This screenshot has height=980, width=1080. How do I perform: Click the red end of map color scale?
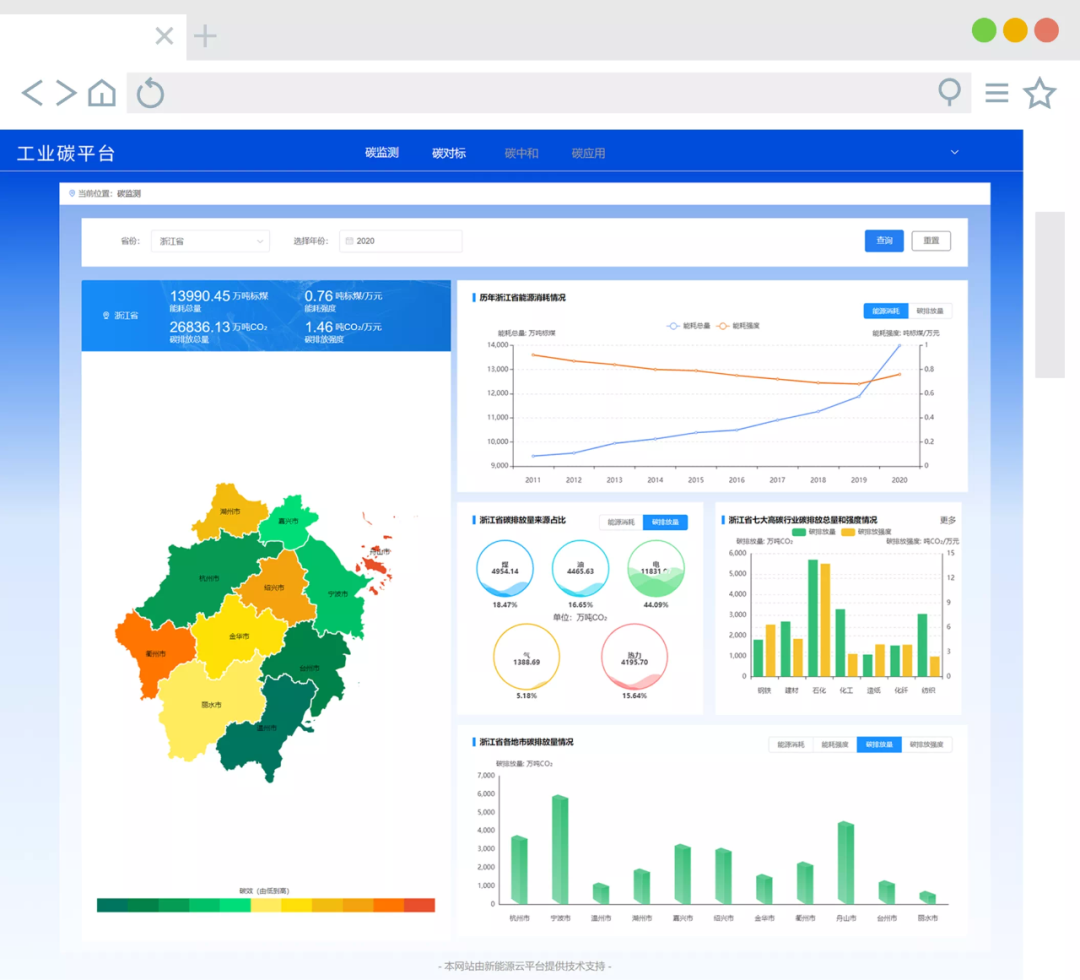click(x=419, y=905)
